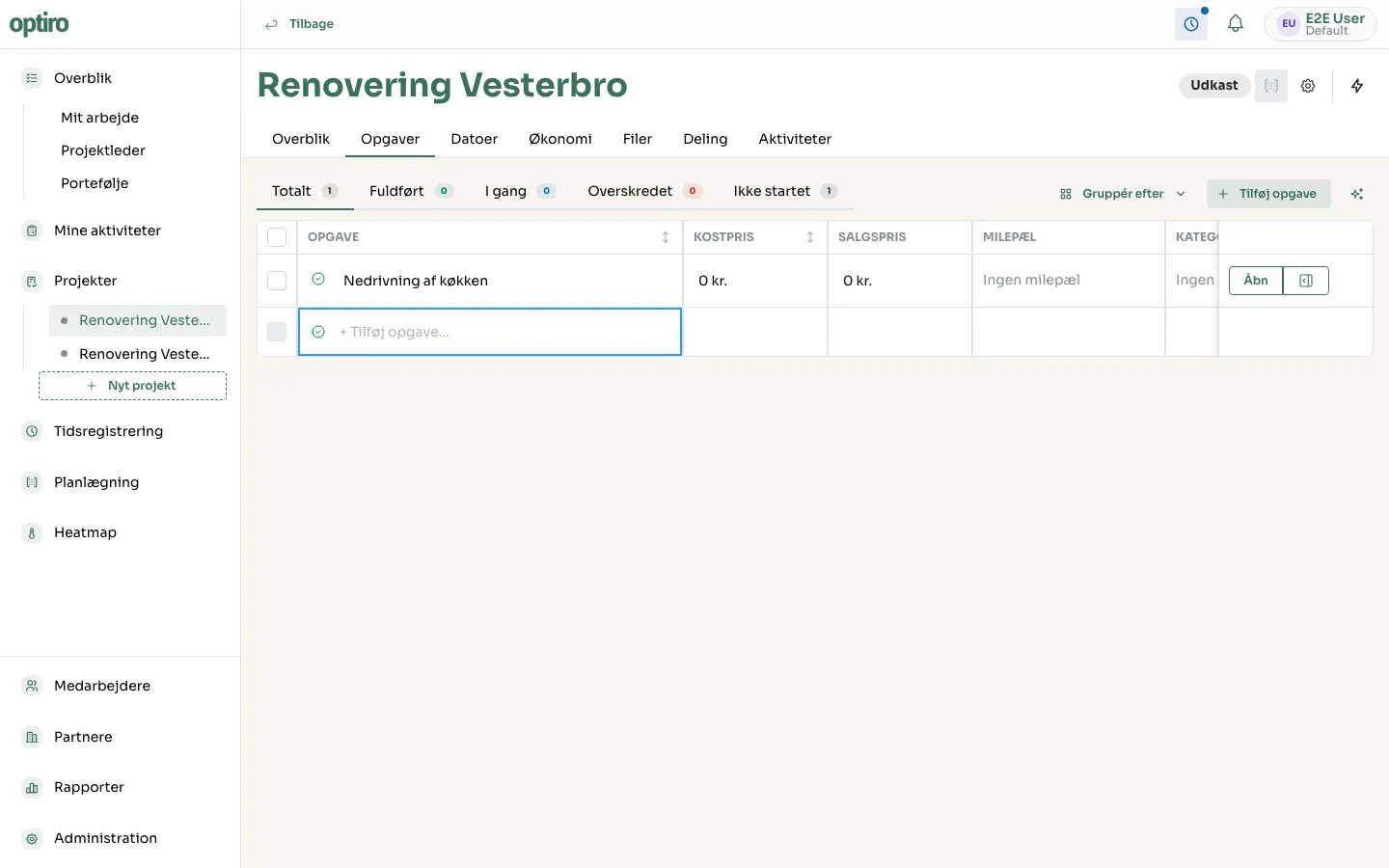Viewport: 1389px width, 868px height.
Task: Select Ingen milepæl cell
Action: pyautogui.click(x=1069, y=281)
